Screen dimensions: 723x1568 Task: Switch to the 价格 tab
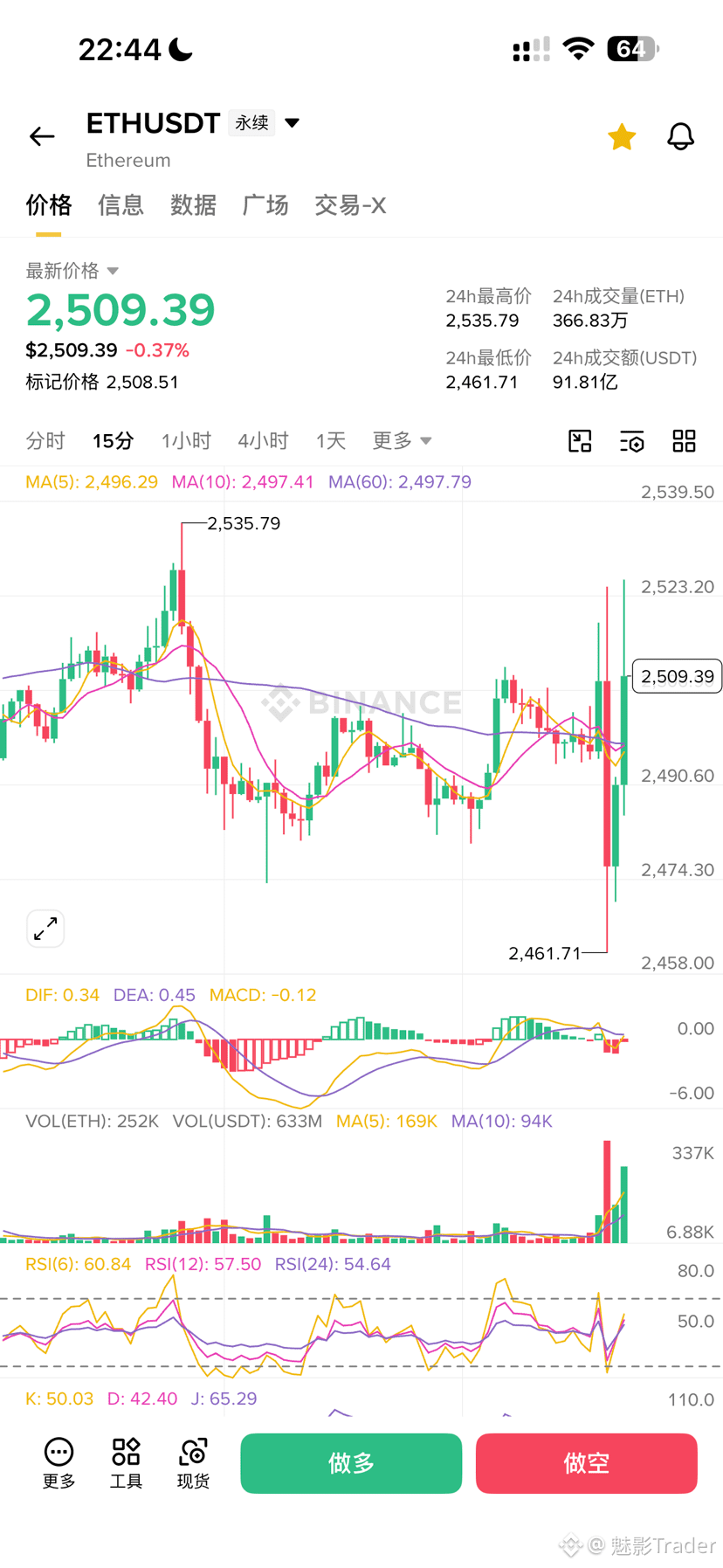coord(48,205)
